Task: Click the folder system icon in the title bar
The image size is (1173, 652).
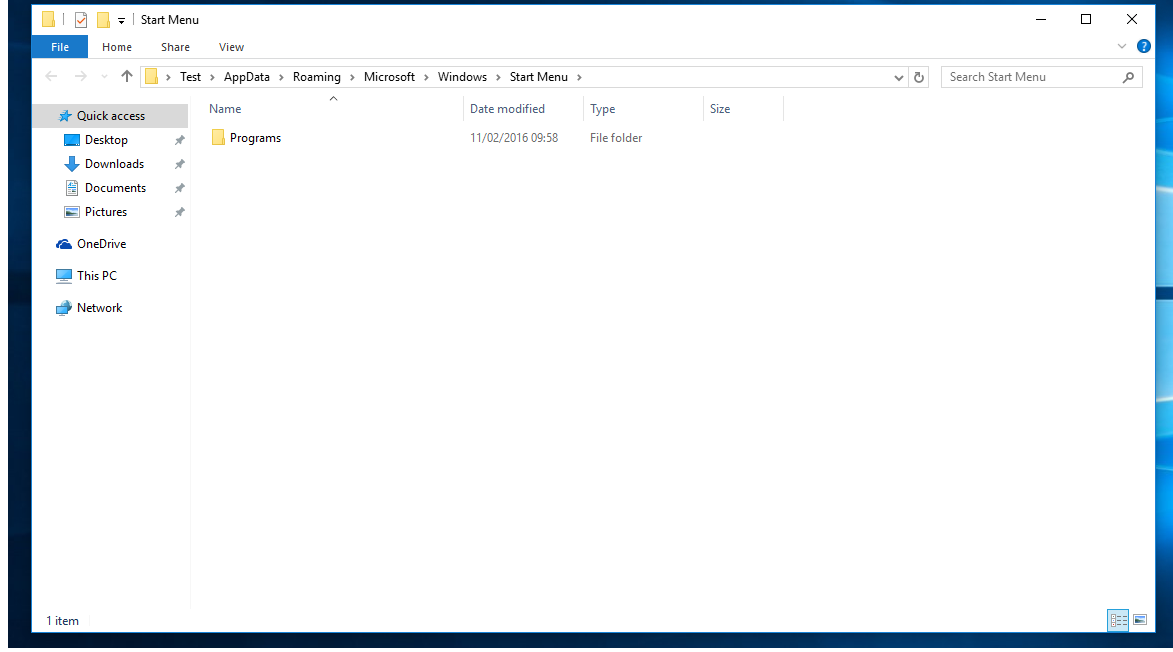Action: click(x=49, y=19)
